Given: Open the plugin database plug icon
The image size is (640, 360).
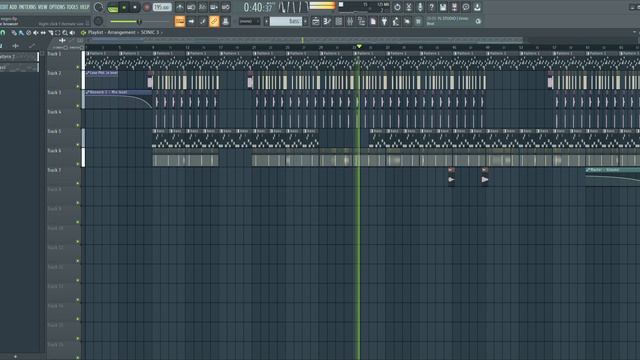Looking at the screenshot, I should [x=384, y=21].
